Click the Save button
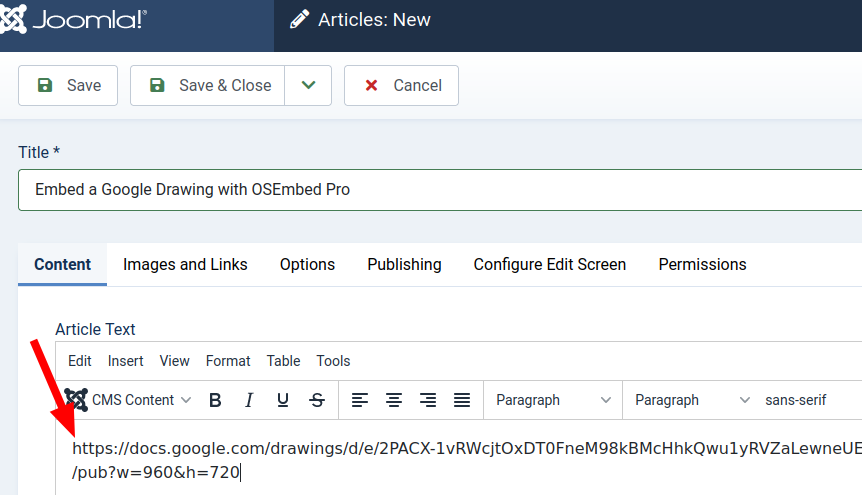Viewport: 862px width, 495px height. (x=68, y=85)
